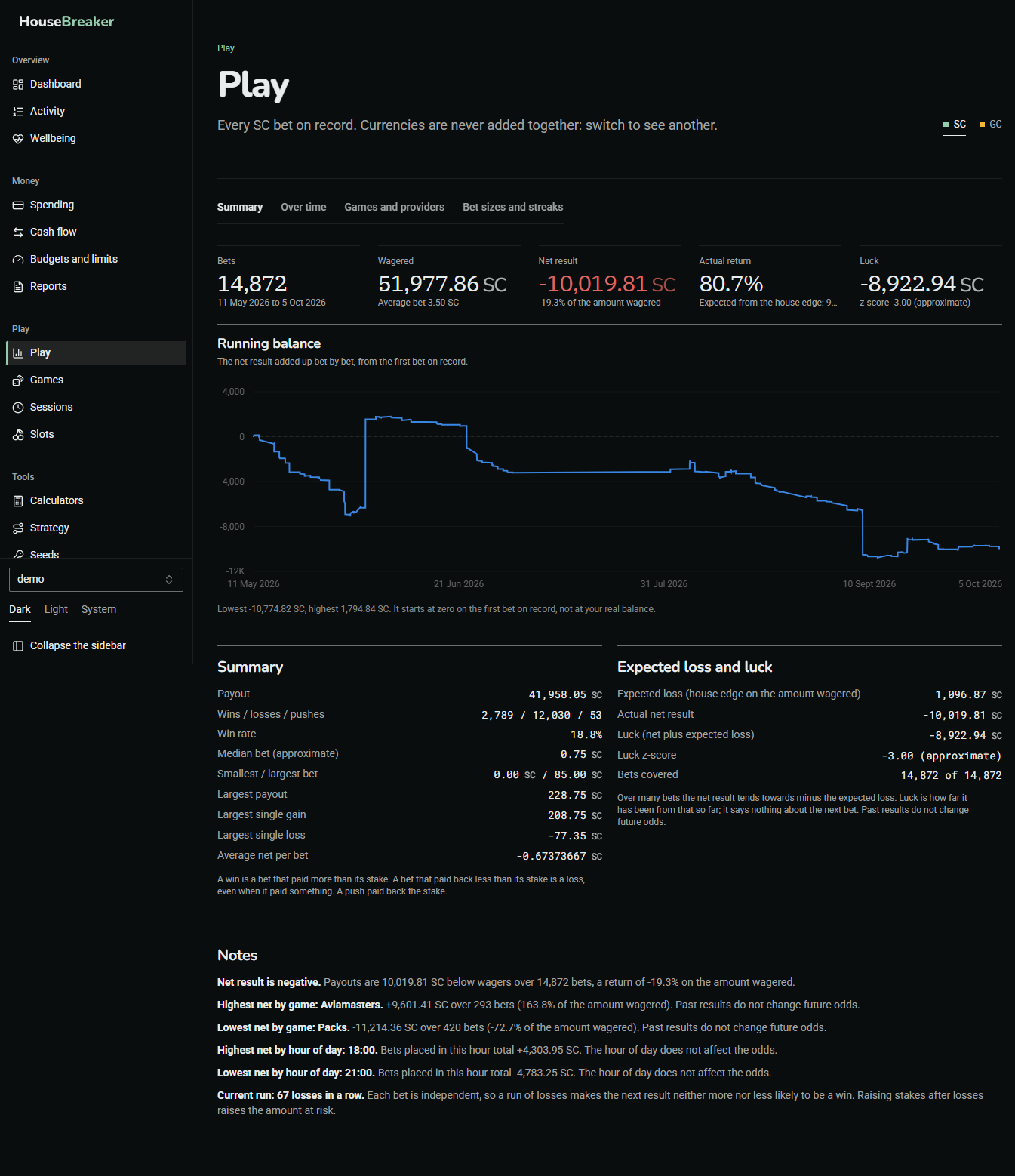Click the Games puzzle icon
1015x1176 pixels.
coord(18,380)
